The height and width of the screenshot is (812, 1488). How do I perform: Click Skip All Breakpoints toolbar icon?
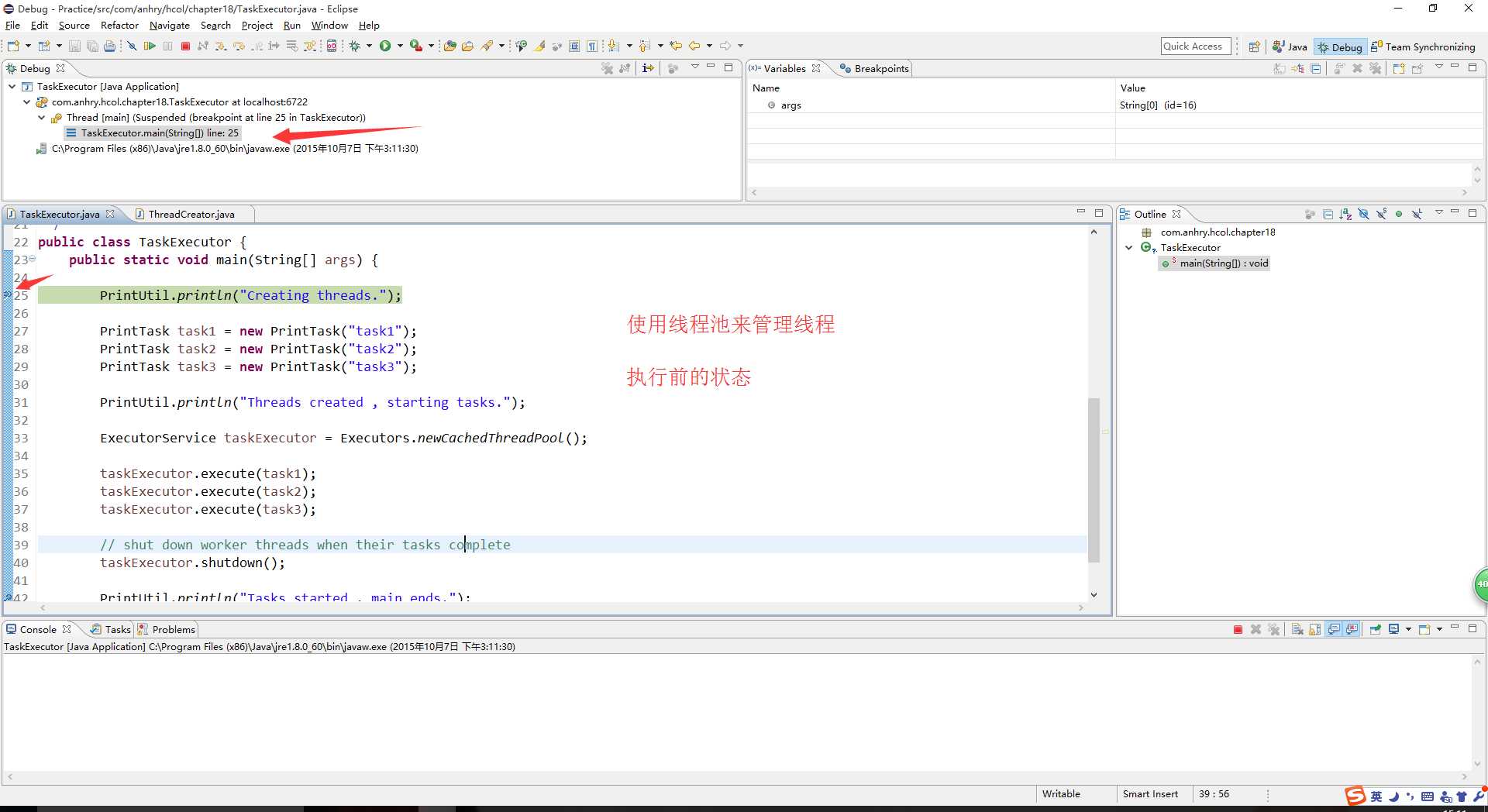point(132,46)
